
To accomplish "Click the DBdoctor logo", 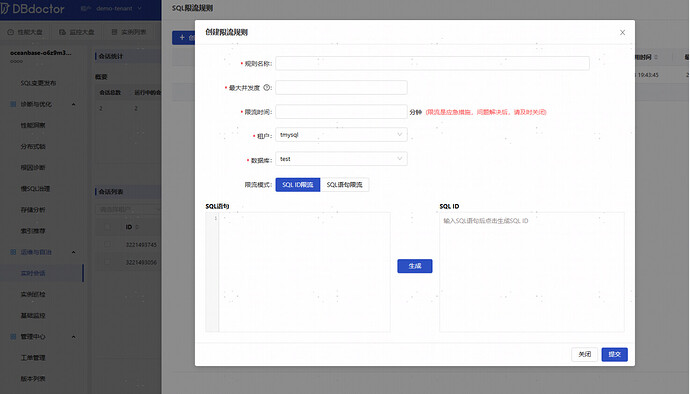I will (33, 8).
